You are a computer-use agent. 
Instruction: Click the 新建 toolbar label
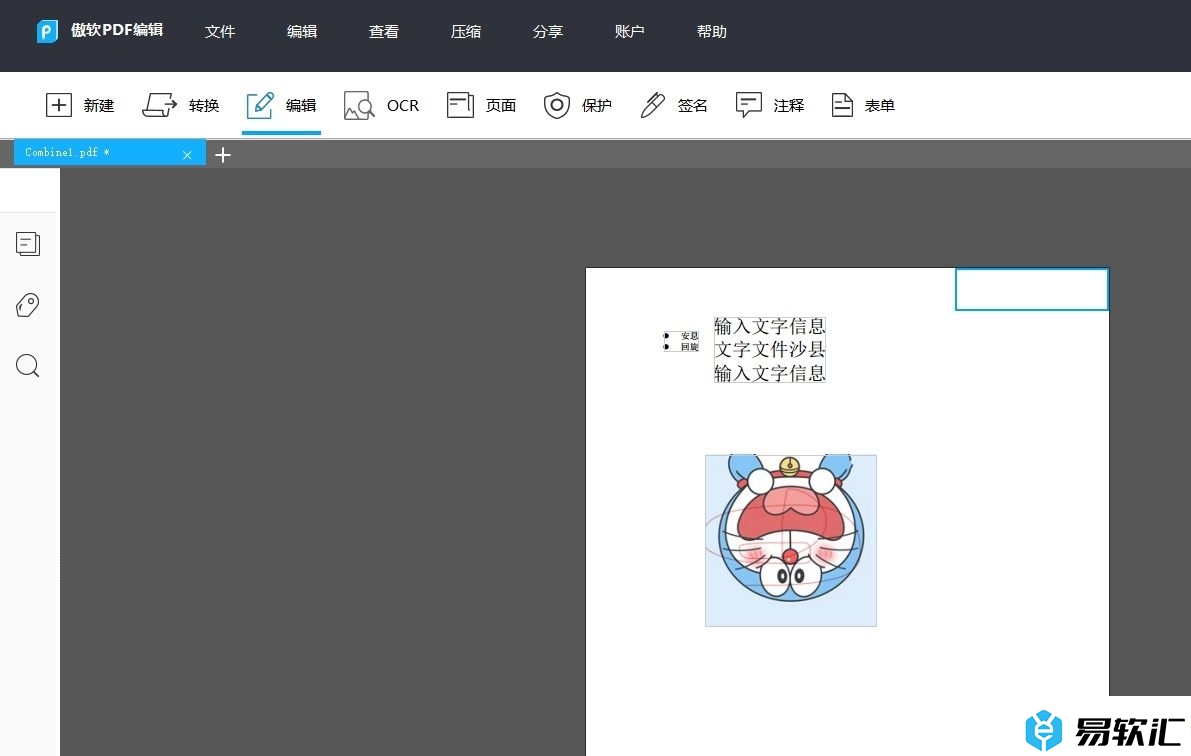pyautogui.click(x=99, y=106)
